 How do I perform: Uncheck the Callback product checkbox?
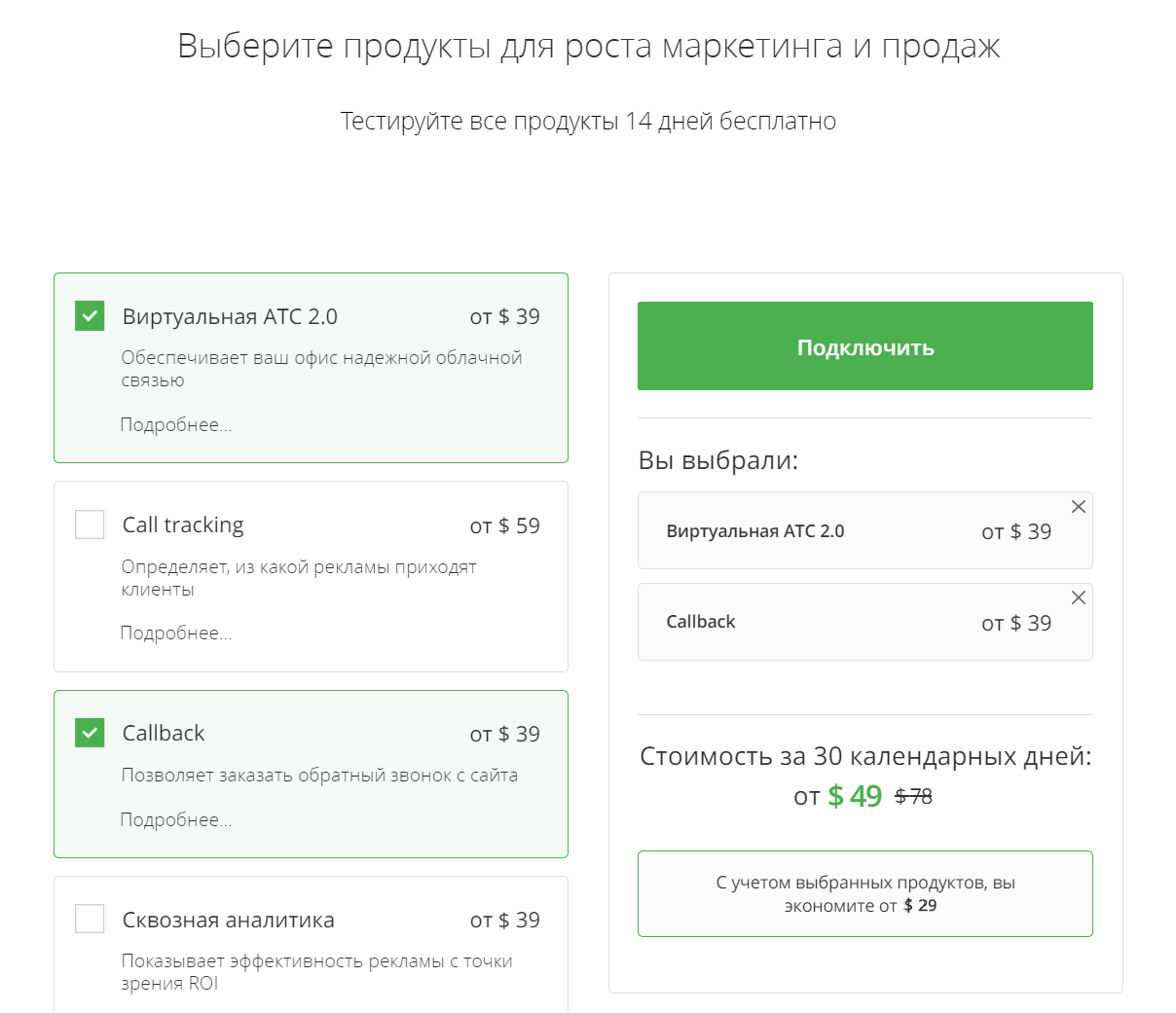(90, 733)
